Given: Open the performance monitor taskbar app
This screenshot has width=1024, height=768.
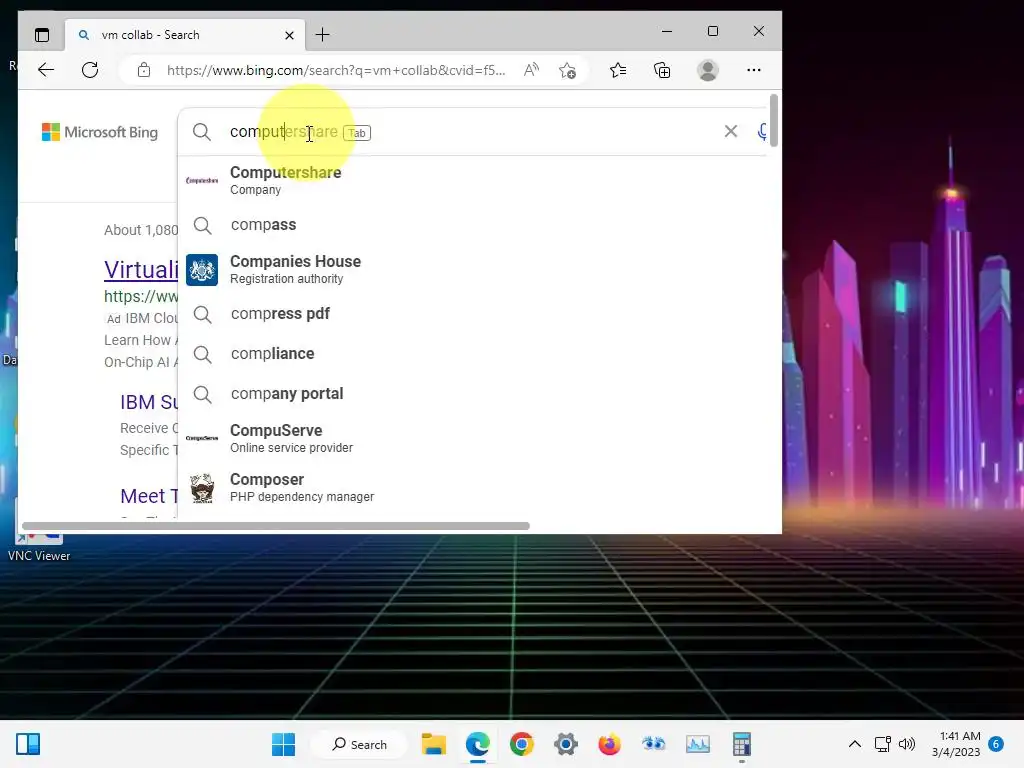Looking at the screenshot, I should point(697,744).
